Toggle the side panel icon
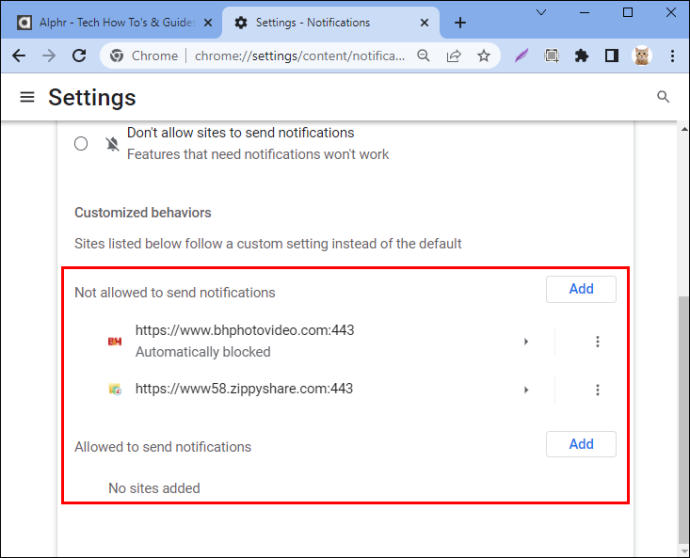 coord(611,56)
